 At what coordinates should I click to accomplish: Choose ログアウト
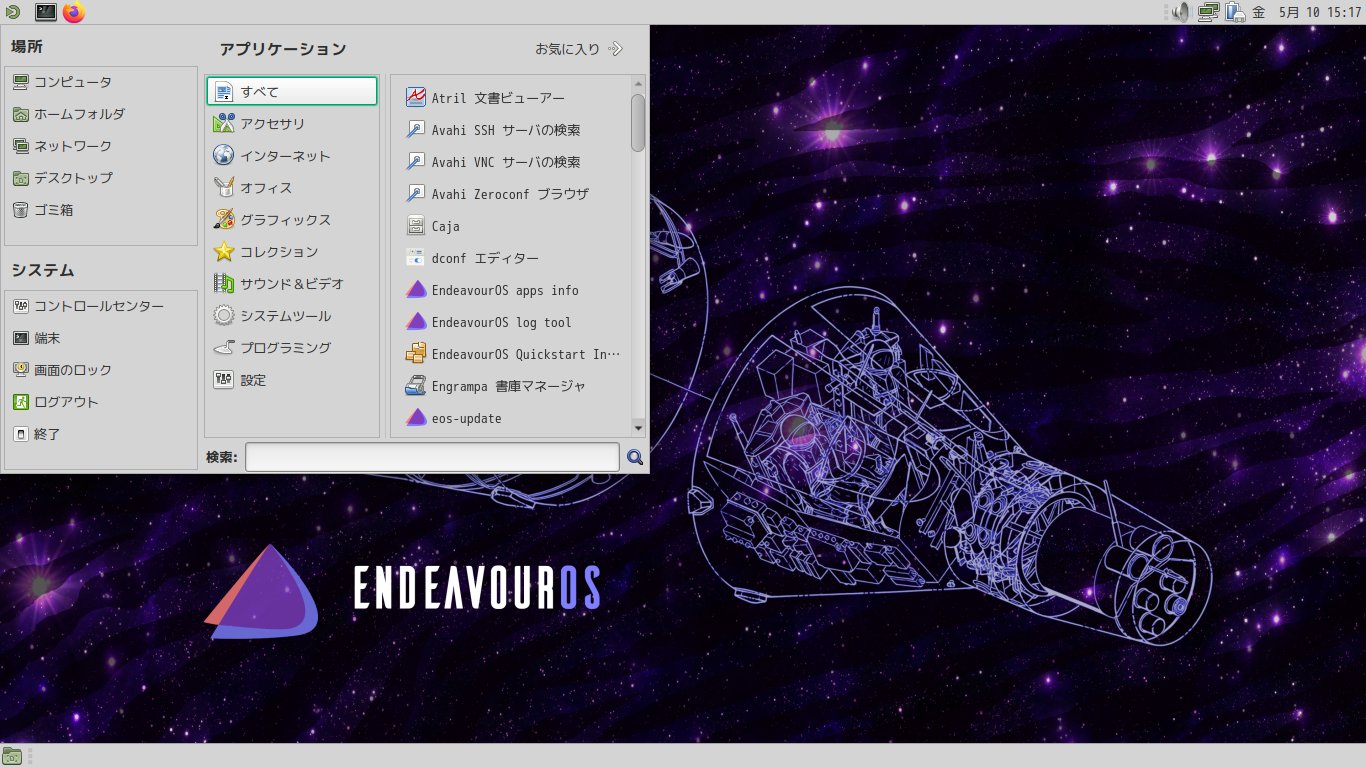[x=101, y=402]
